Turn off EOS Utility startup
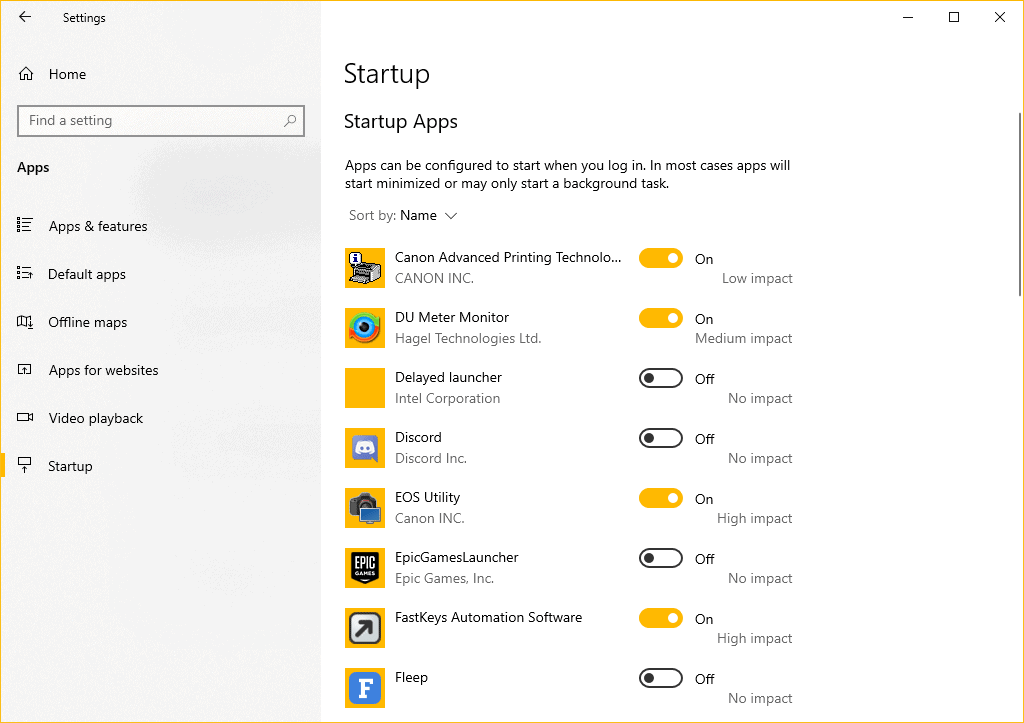The height and width of the screenshot is (723, 1024). [661, 498]
